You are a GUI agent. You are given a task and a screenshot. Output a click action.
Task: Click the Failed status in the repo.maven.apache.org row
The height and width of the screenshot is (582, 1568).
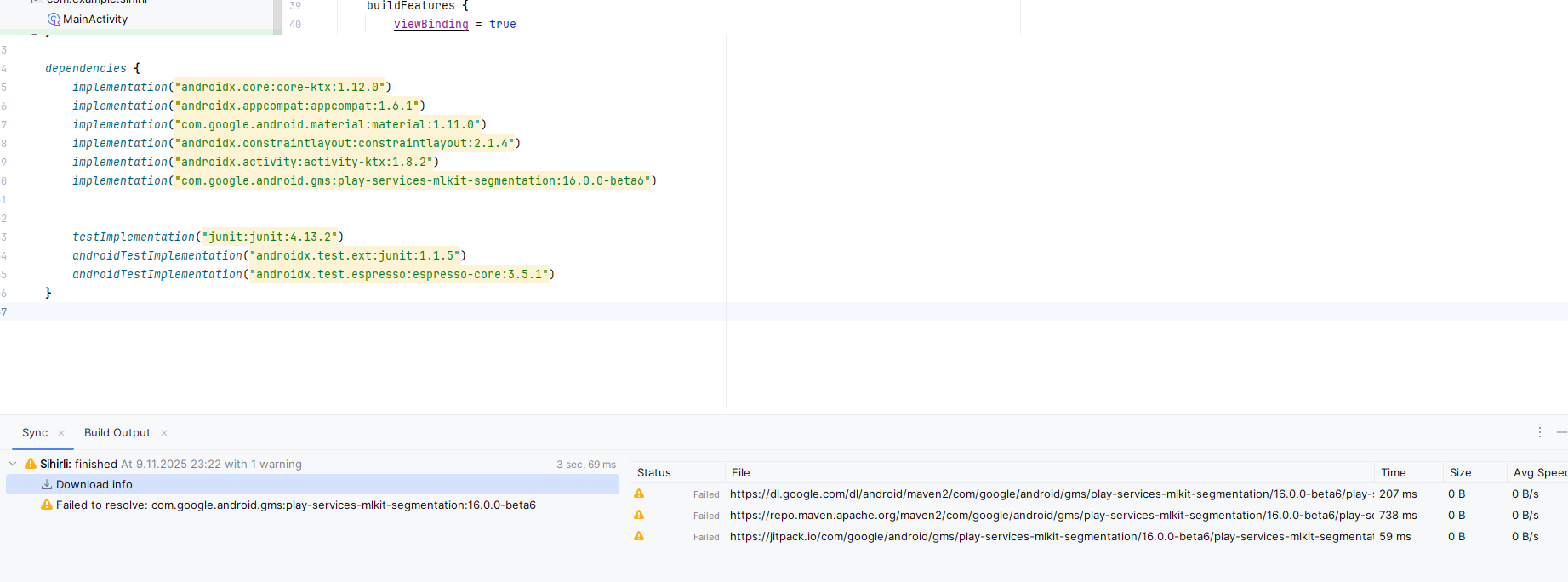coord(706,516)
